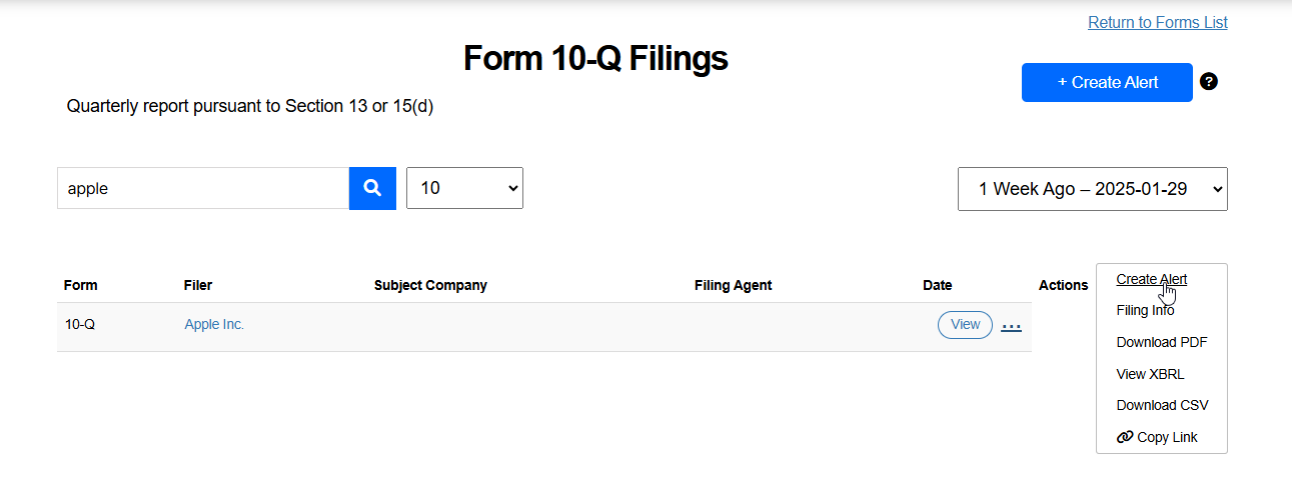Click the Filing Agent column header
This screenshot has width=1292, height=488.
[x=733, y=285]
